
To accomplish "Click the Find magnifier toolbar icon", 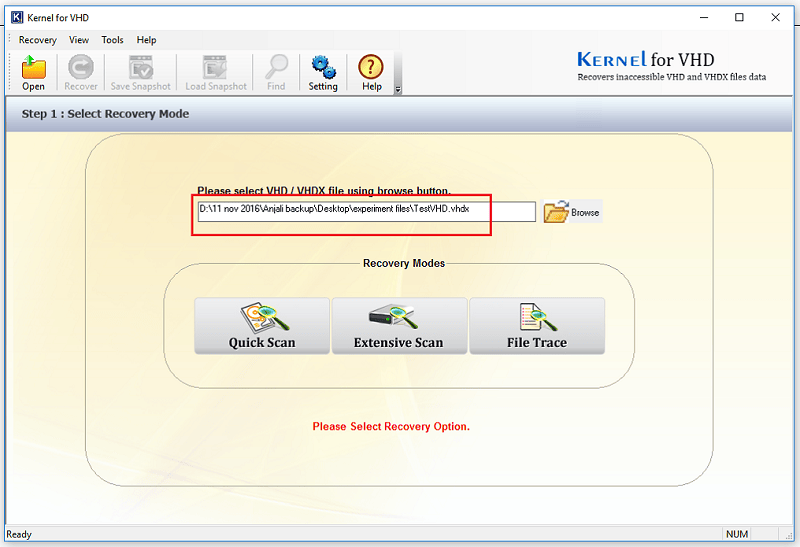I will coord(276,73).
